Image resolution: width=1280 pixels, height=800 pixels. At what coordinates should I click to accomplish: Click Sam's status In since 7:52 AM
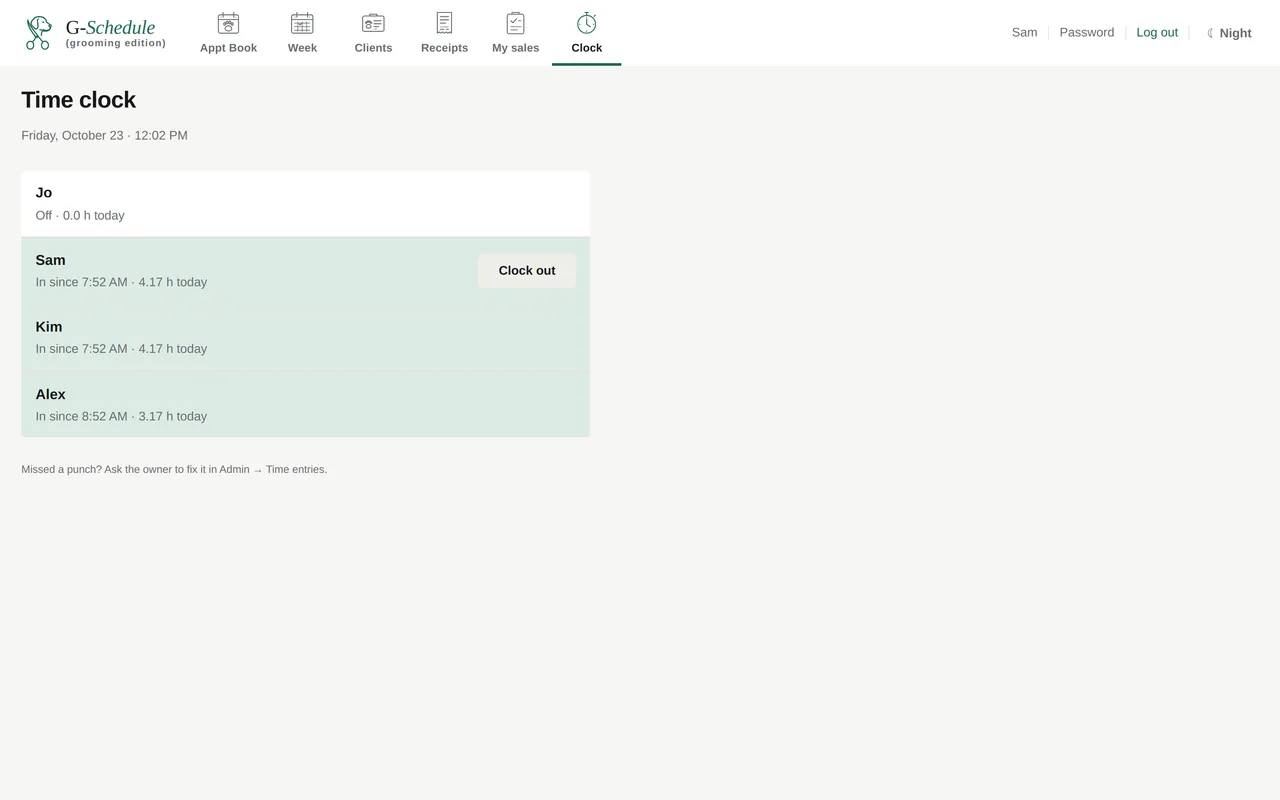(x=121, y=283)
